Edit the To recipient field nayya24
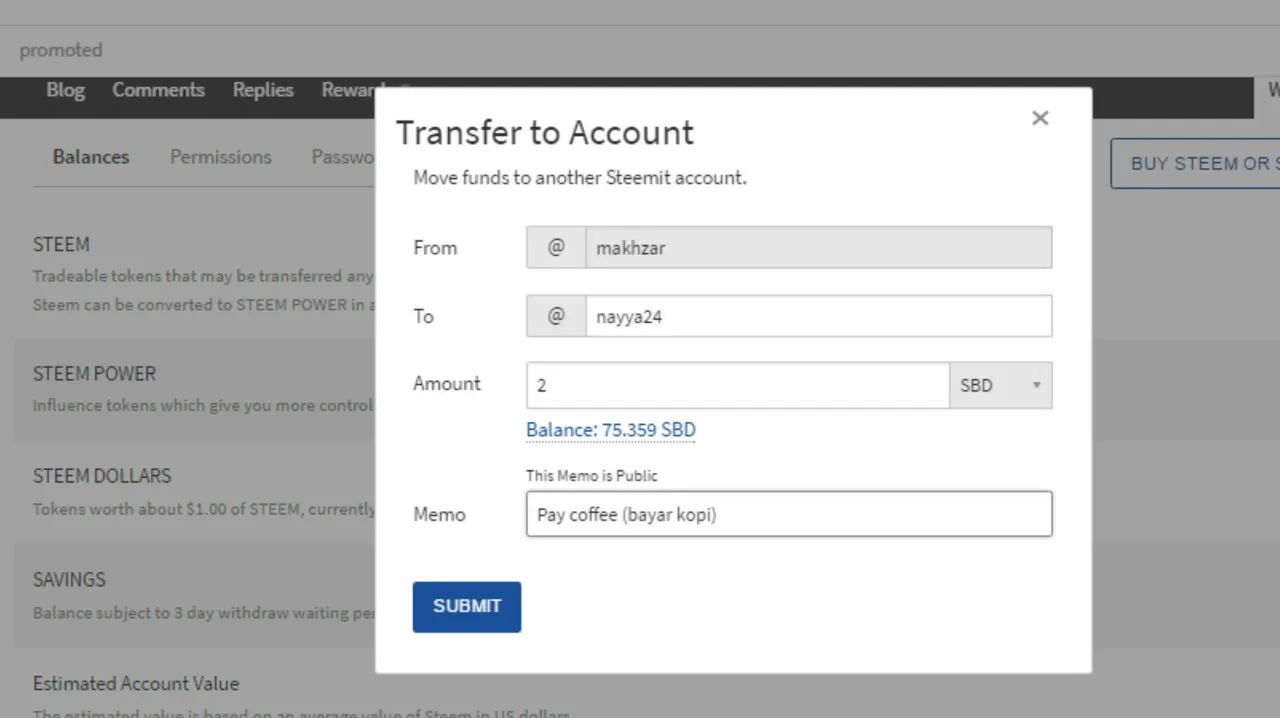1280x718 pixels. coord(818,316)
